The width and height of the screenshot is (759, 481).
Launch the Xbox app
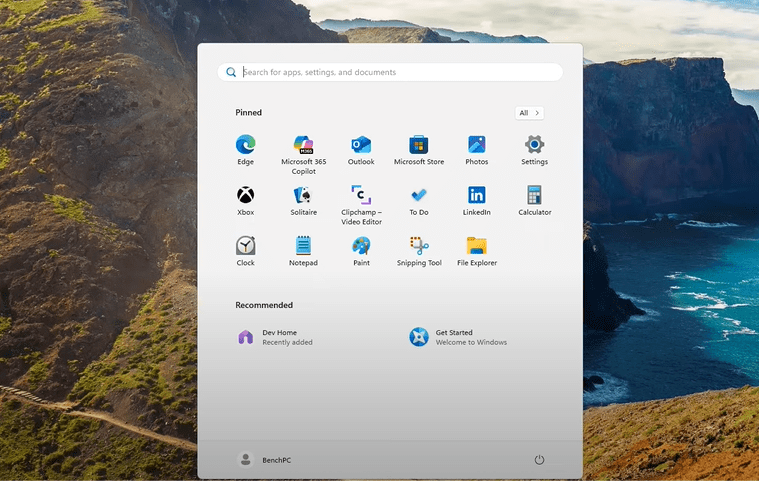click(245, 195)
